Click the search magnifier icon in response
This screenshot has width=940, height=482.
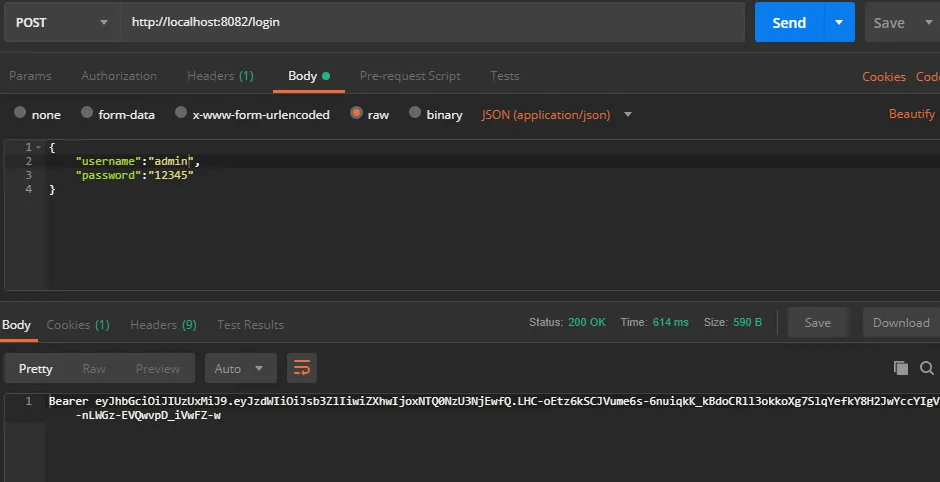coord(927,368)
